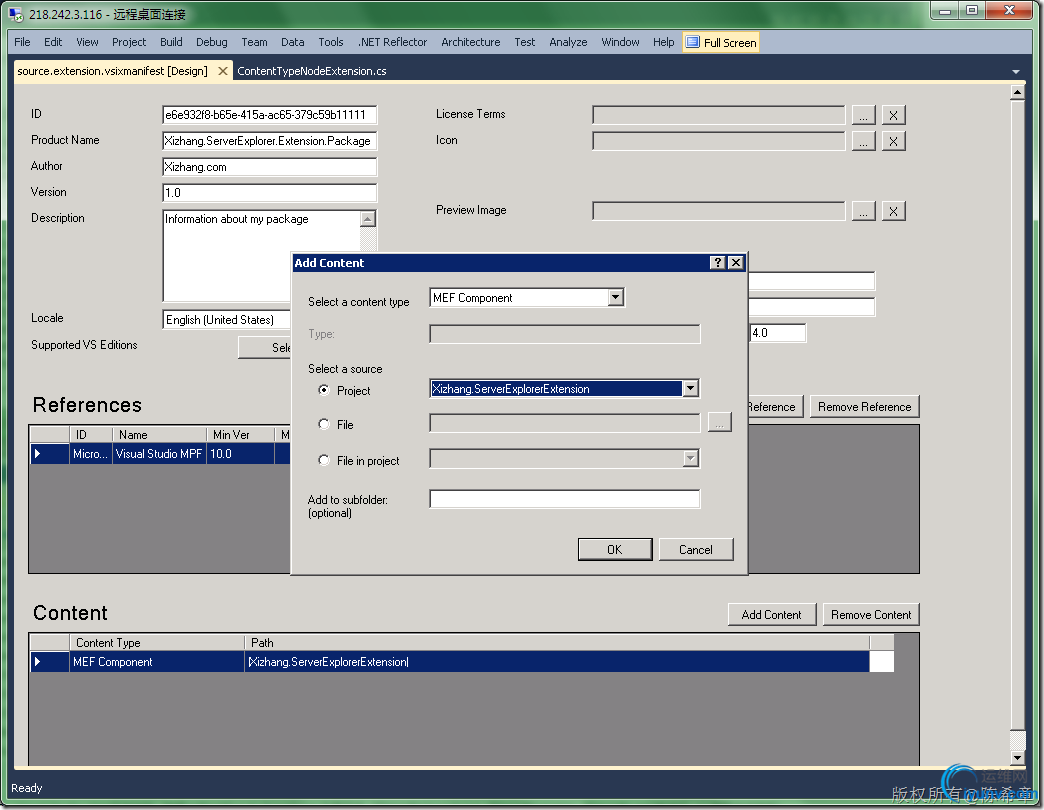
Task: Click the Path cell Xizhang.ServerExplorerExtension
Action: [557, 662]
